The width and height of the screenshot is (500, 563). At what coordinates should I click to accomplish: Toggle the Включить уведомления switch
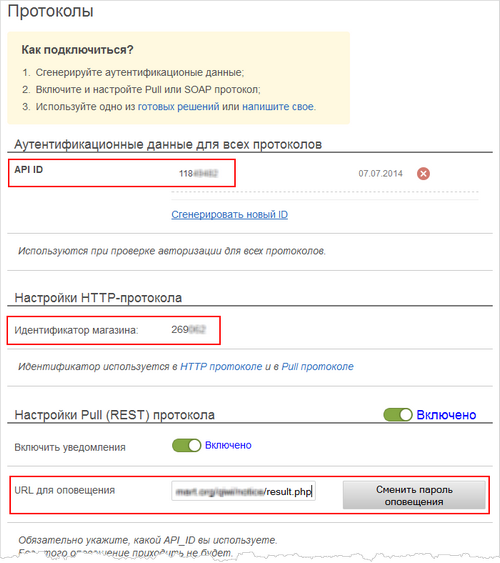(x=186, y=446)
